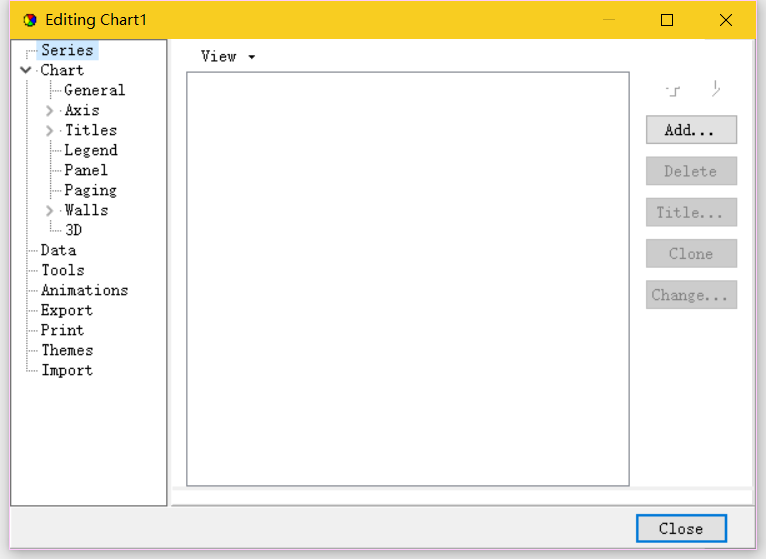Open the Themes section

pos(67,350)
